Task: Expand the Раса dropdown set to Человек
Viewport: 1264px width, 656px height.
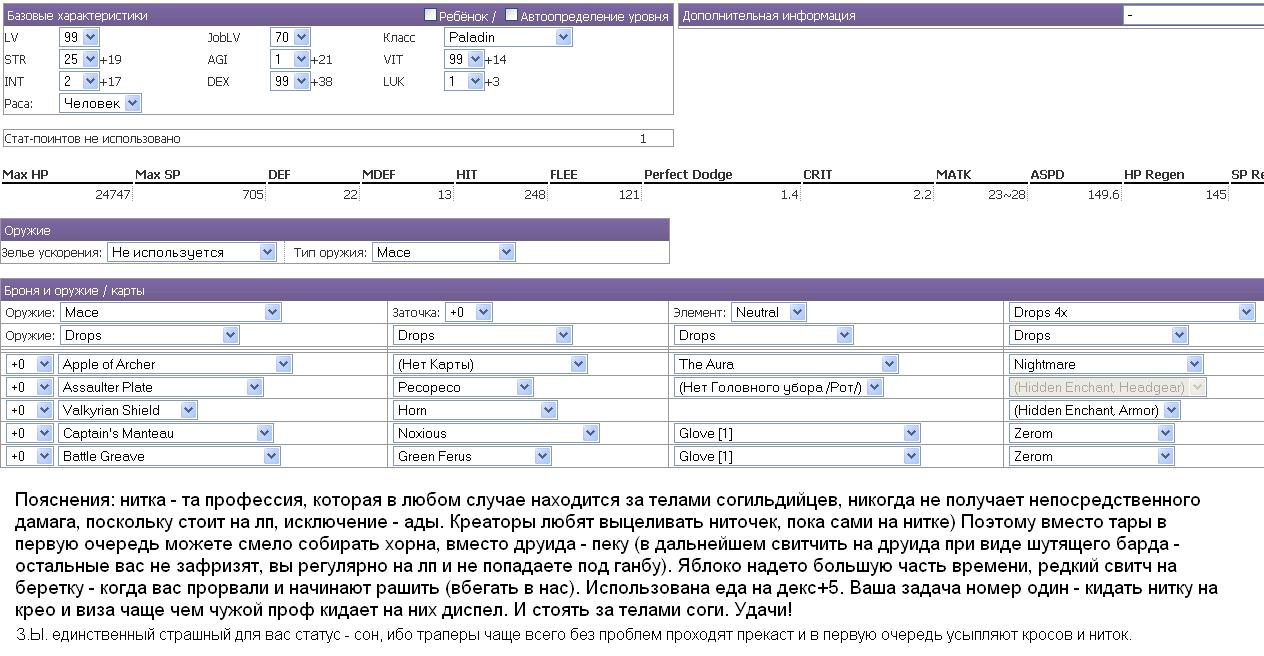Action: [100, 103]
